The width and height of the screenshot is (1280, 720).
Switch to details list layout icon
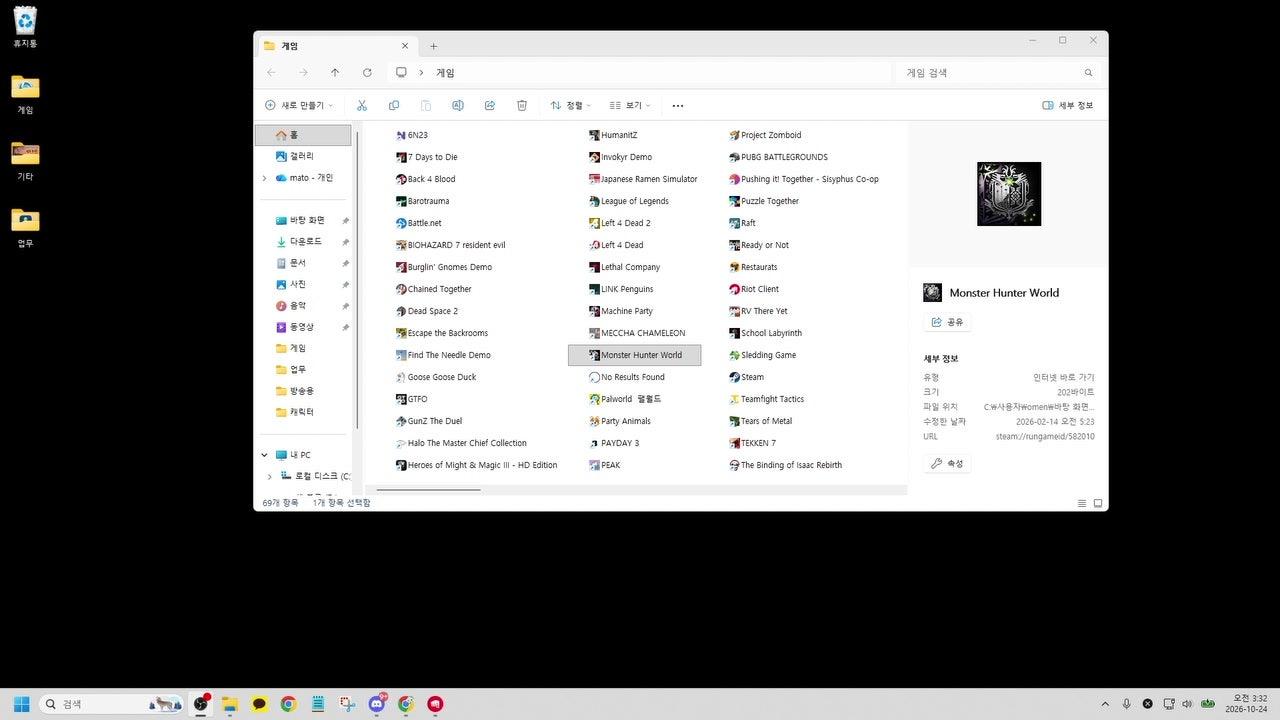1082,503
